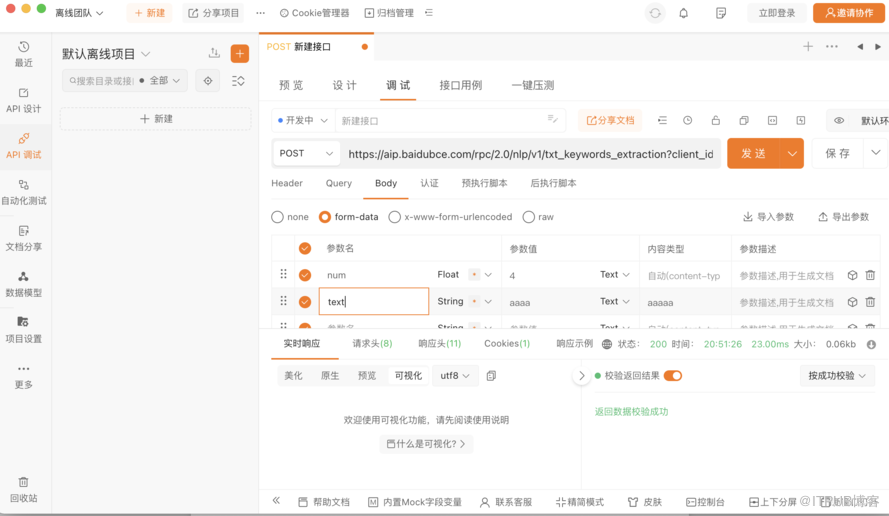Expand the 开发中 status dropdown
Screen dimensions: 889x516
301,121
